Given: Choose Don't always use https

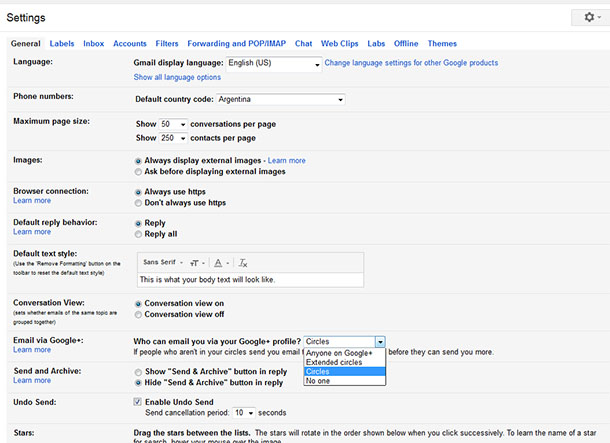Looking at the screenshot, I should click(138, 203).
